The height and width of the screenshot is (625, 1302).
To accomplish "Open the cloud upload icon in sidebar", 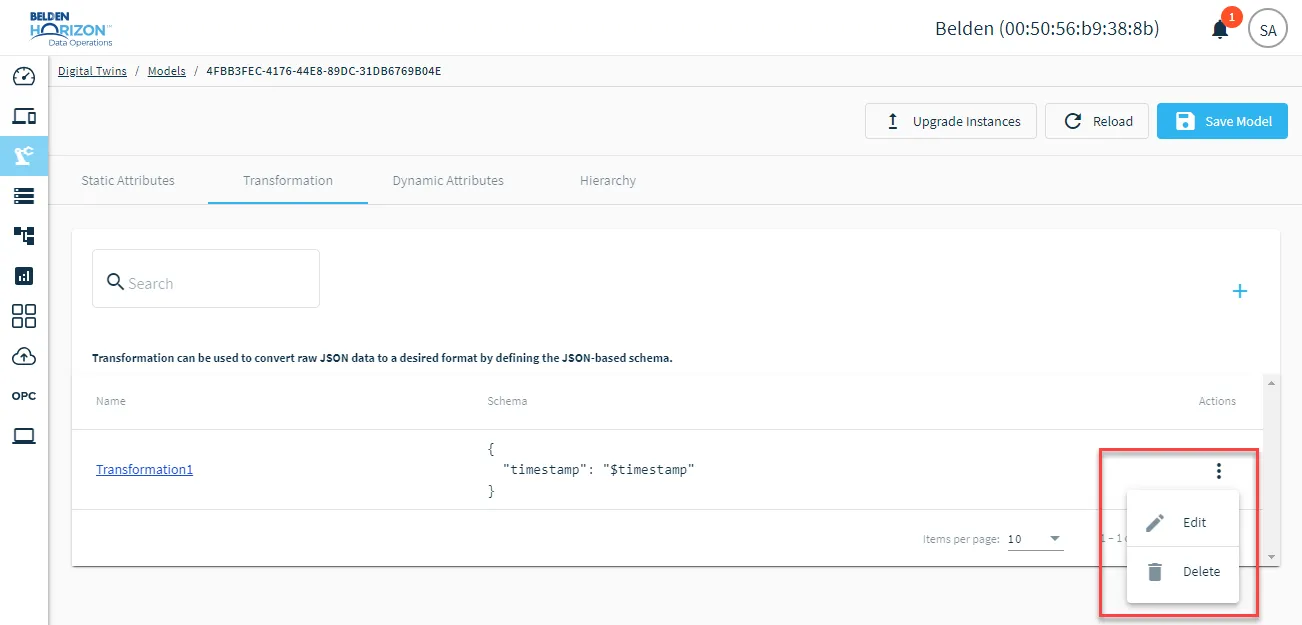I will (x=24, y=356).
